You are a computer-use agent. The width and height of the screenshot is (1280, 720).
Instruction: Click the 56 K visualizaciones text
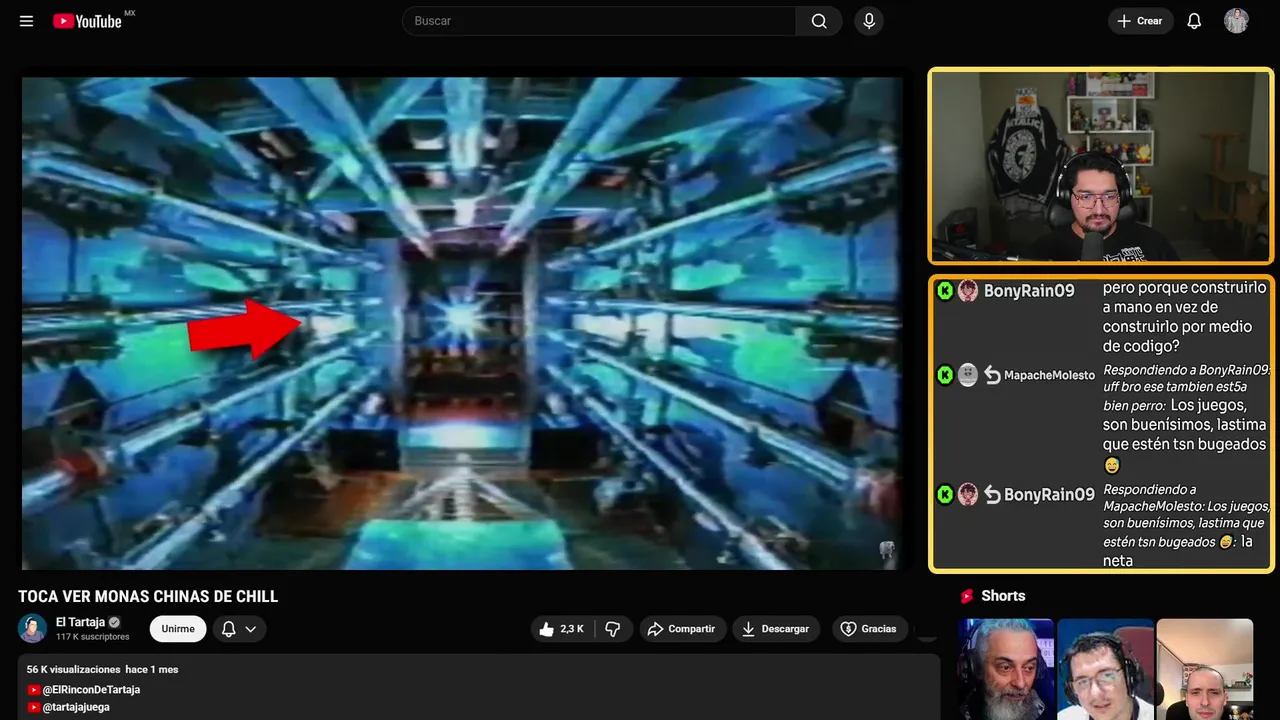click(74, 669)
